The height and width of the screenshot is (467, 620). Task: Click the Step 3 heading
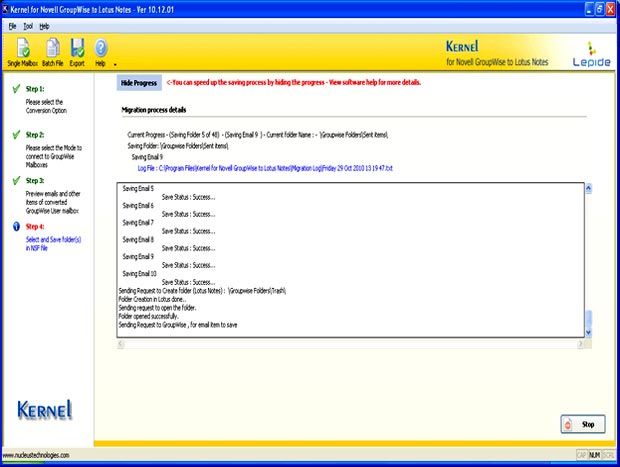[x=35, y=180]
